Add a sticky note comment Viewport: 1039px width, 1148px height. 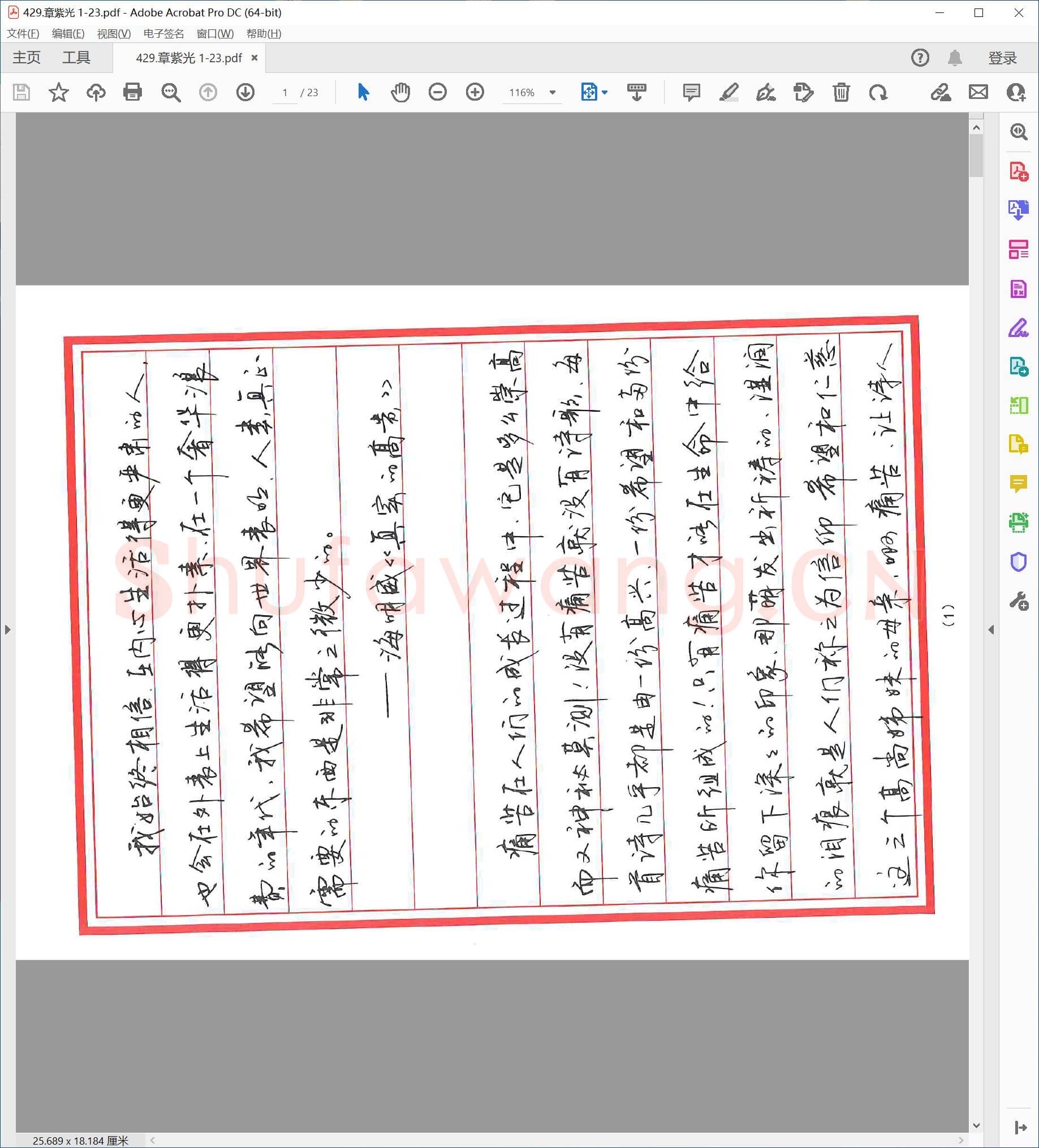(691, 92)
